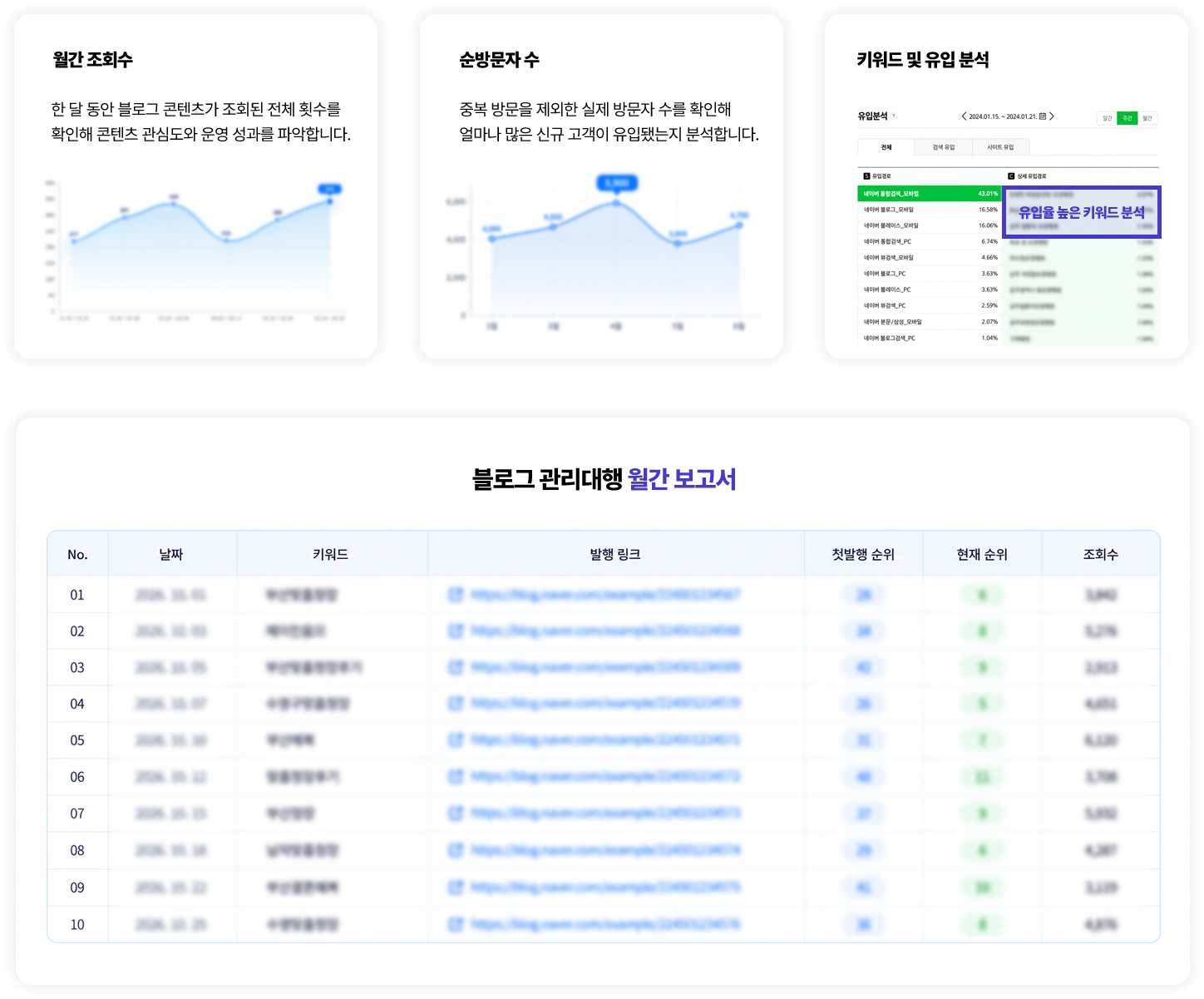
Task: Click the 키워드 column header
Action: tap(331, 555)
